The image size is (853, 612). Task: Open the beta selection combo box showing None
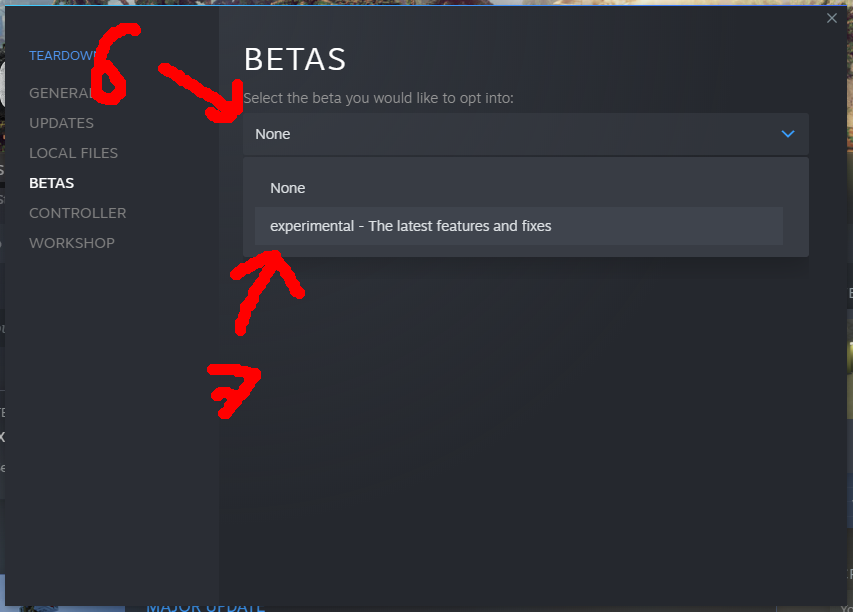pos(524,134)
